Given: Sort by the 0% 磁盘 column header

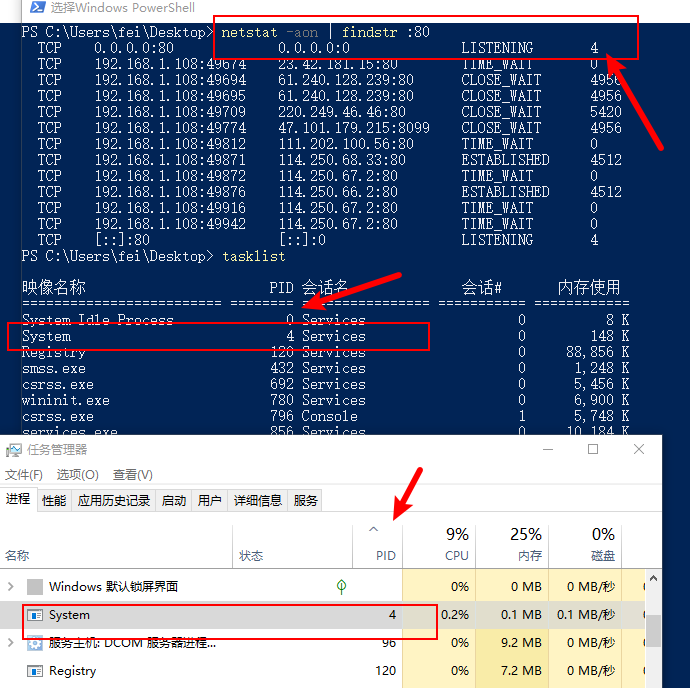Looking at the screenshot, I should pyautogui.click(x=585, y=546).
